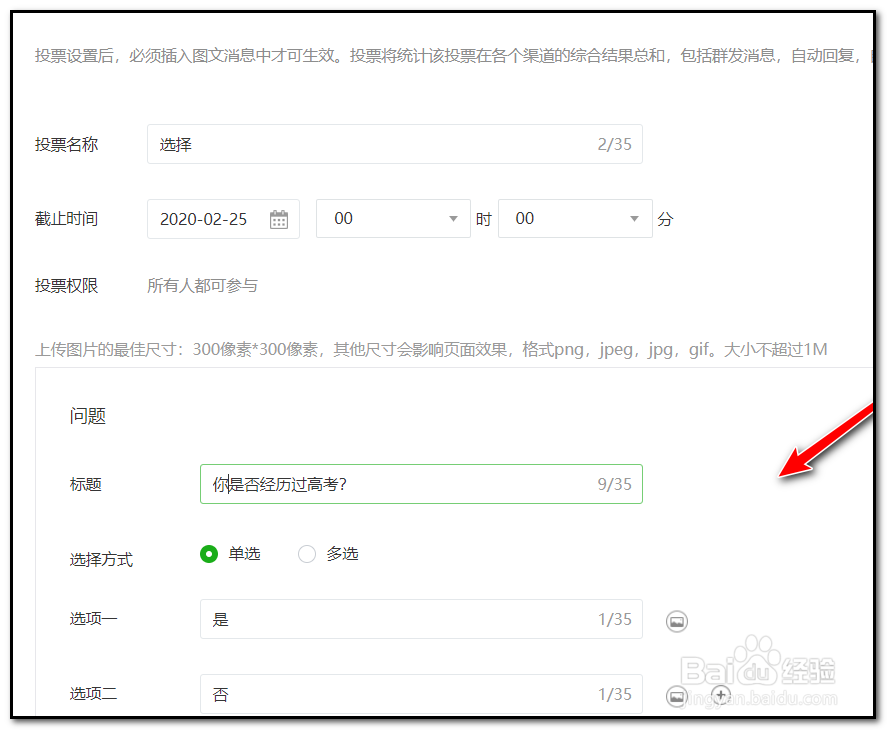Click the 截止时间 label

point(66,219)
